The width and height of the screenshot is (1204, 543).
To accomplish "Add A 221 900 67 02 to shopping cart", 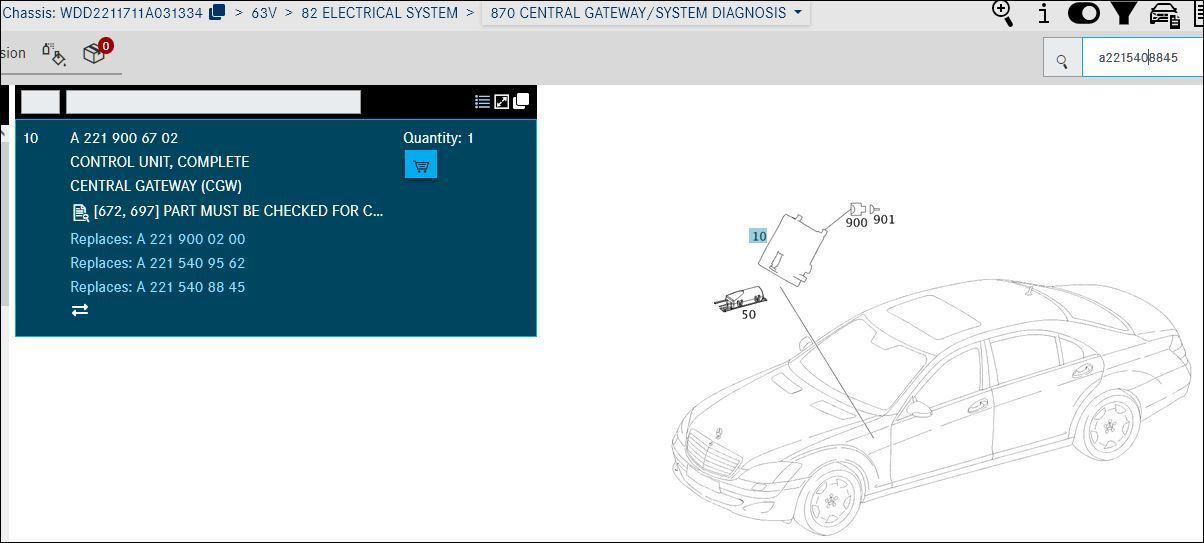I will tap(421, 165).
